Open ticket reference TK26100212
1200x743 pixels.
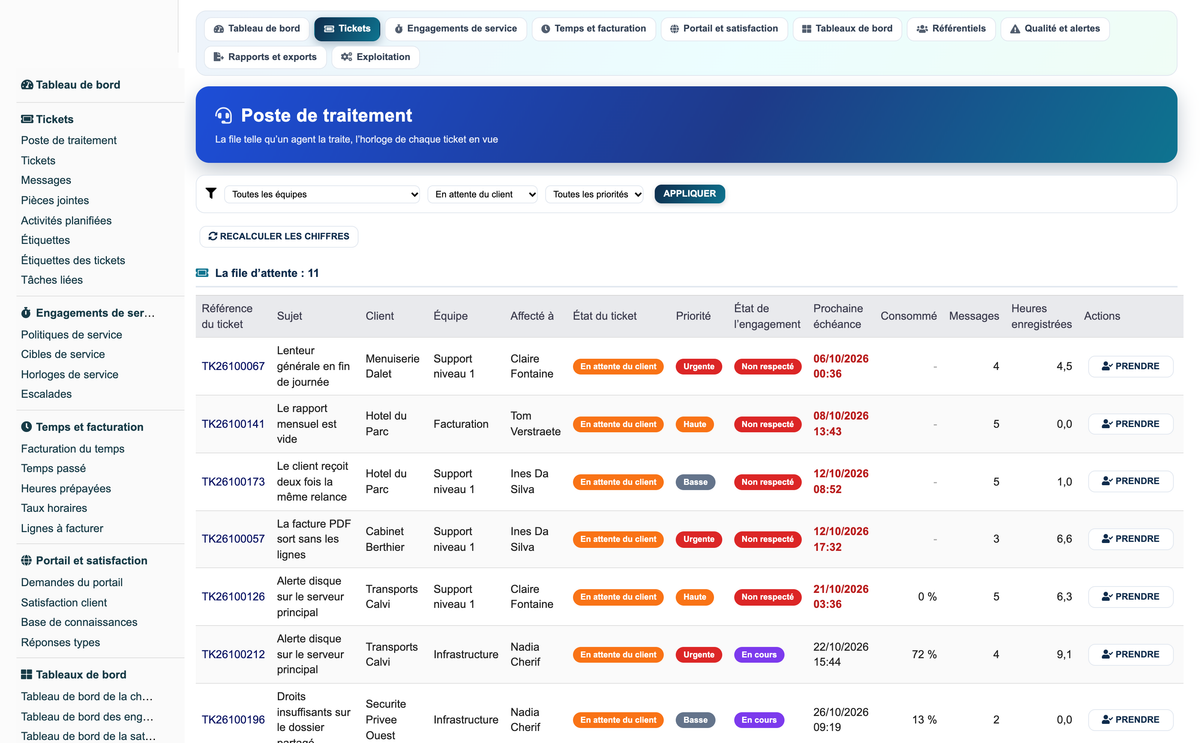tap(233, 655)
